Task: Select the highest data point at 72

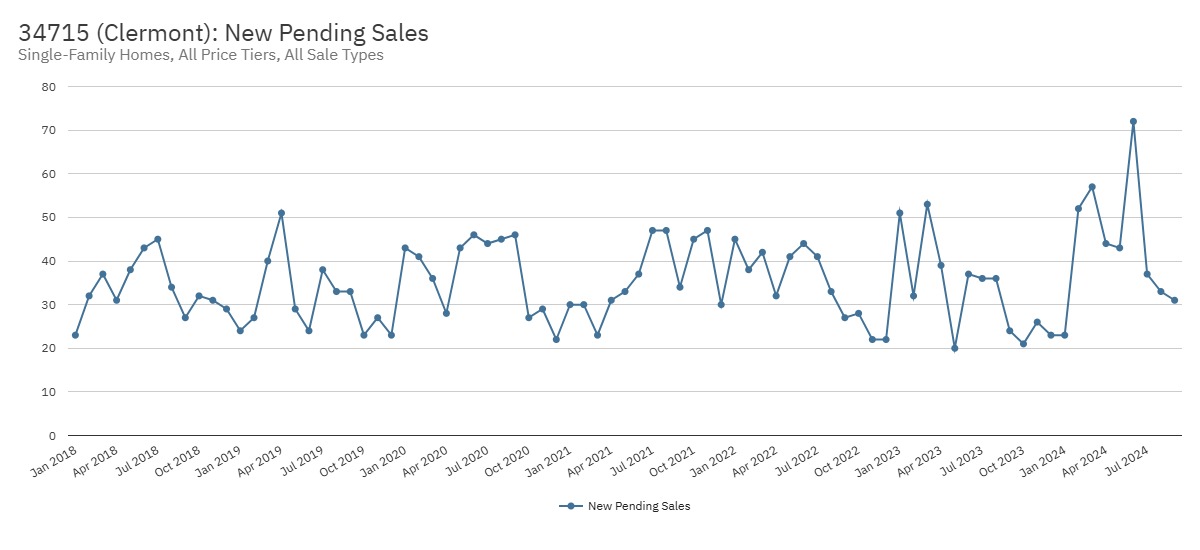Action: (x=1133, y=122)
